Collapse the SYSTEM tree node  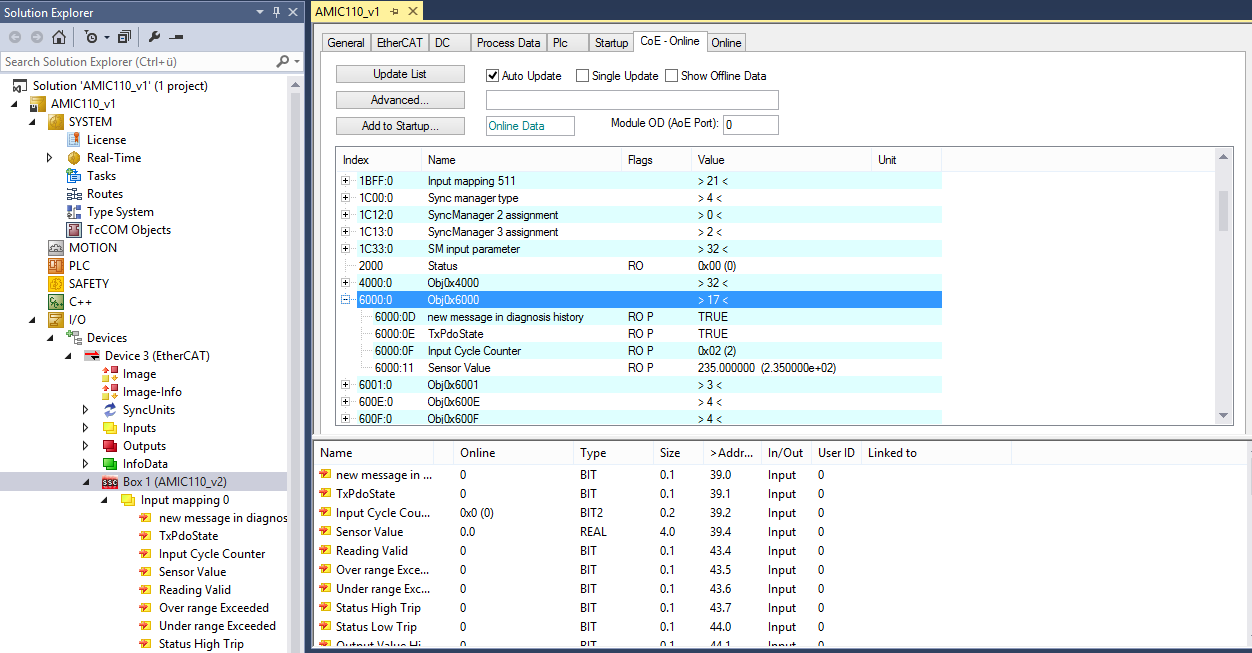click(32, 122)
